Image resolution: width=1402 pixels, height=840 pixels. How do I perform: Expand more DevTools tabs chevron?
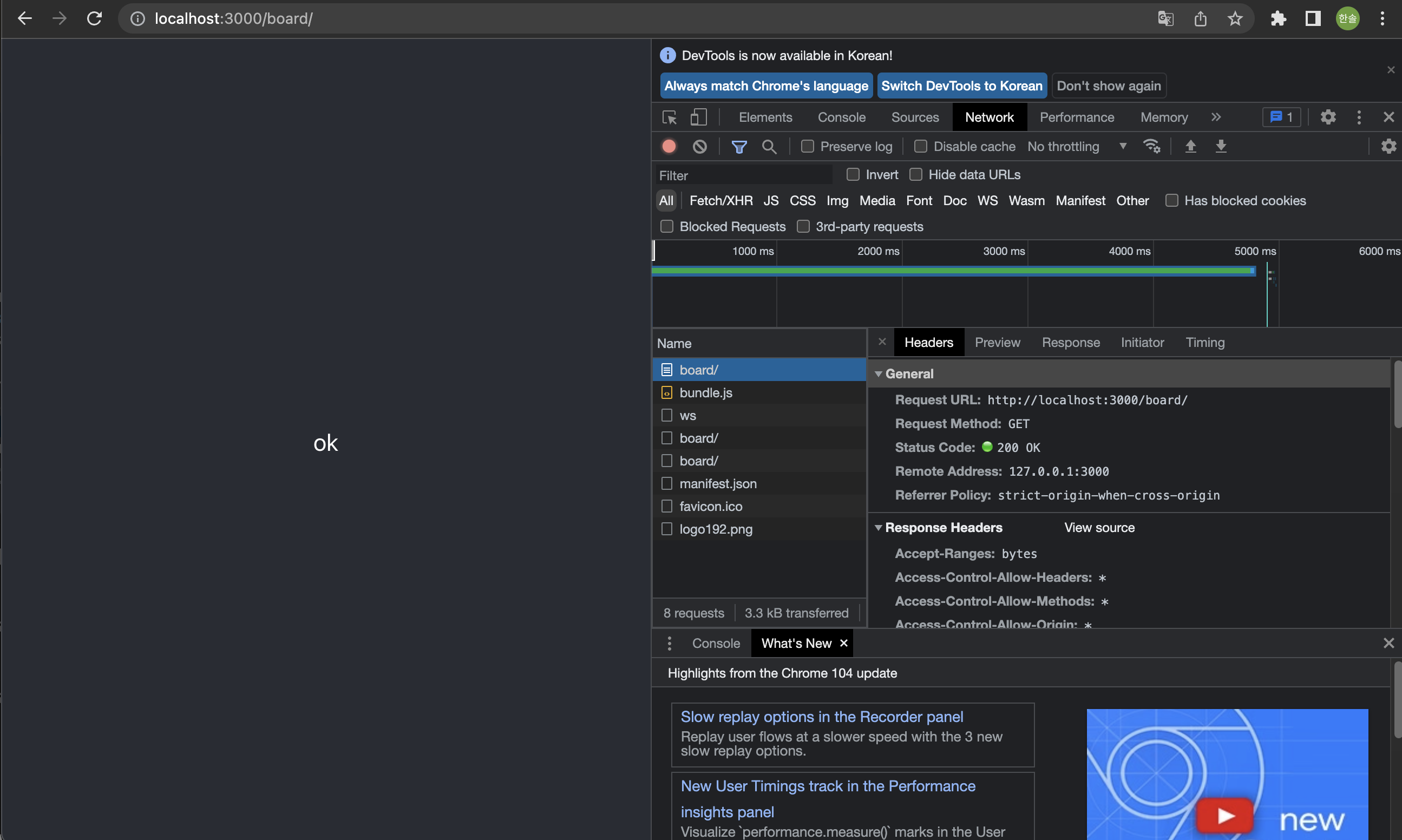(x=1216, y=117)
